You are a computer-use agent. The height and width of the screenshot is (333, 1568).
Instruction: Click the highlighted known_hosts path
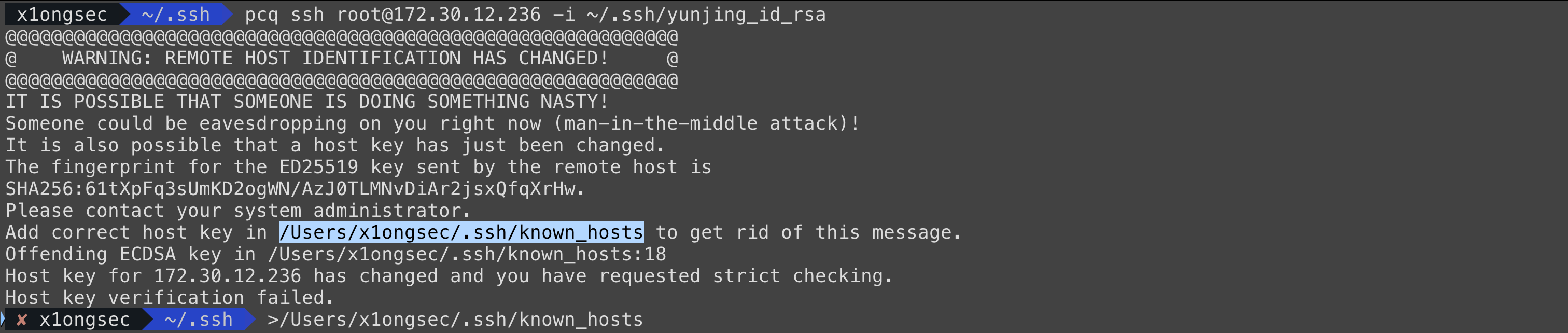tap(461, 232)
